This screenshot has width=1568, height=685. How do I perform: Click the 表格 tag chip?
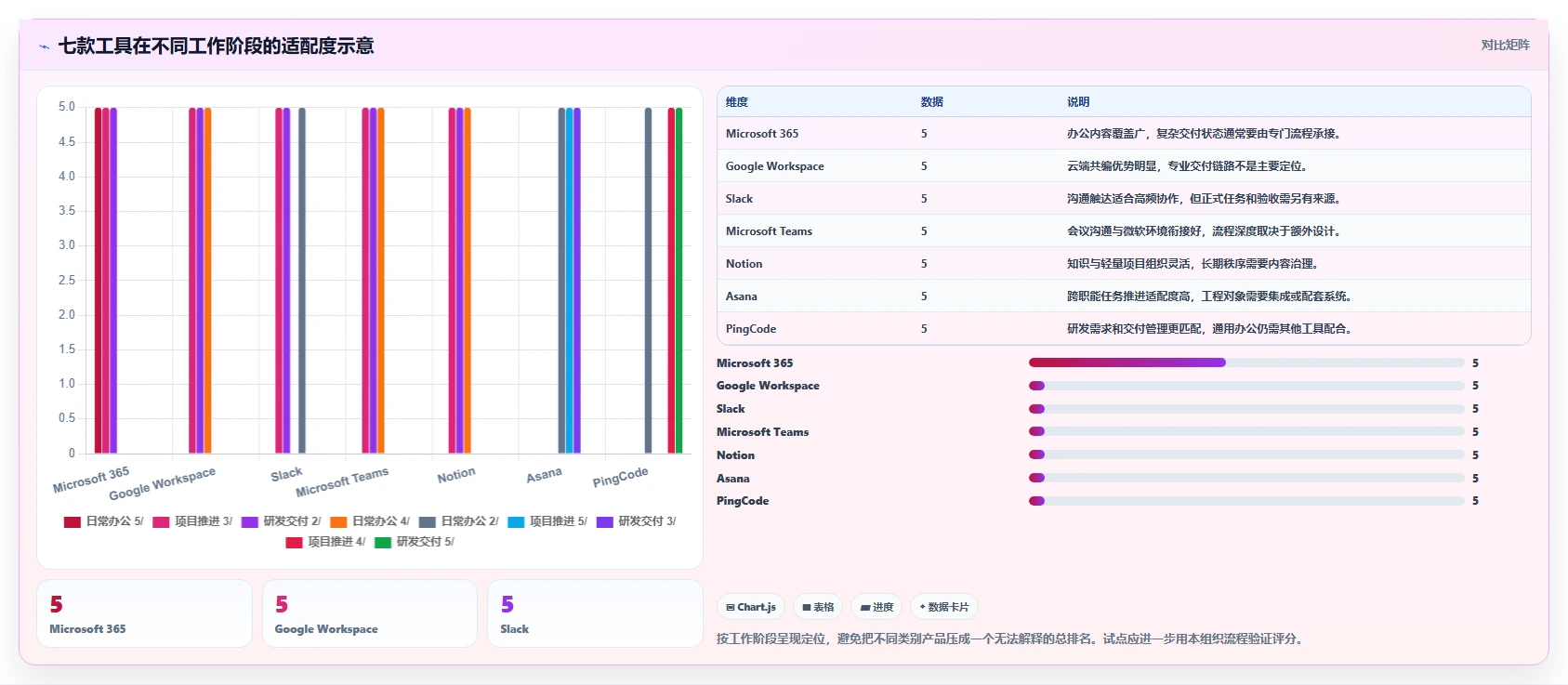pos(818,607)
